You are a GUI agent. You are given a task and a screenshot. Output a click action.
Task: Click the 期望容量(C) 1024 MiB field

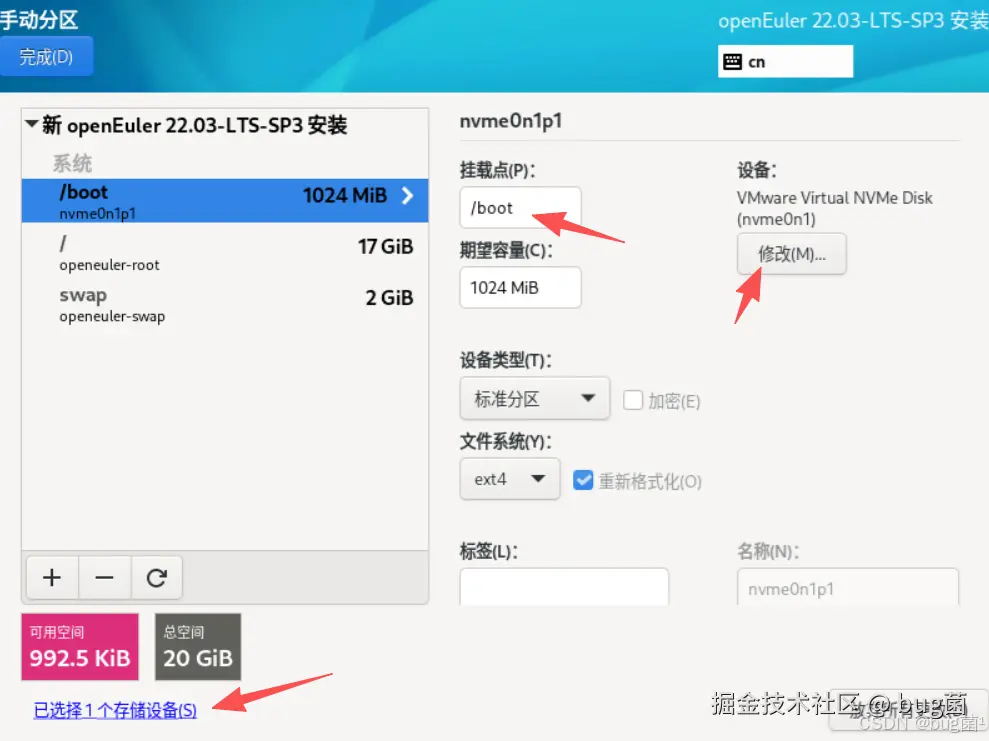click(520, 288)
